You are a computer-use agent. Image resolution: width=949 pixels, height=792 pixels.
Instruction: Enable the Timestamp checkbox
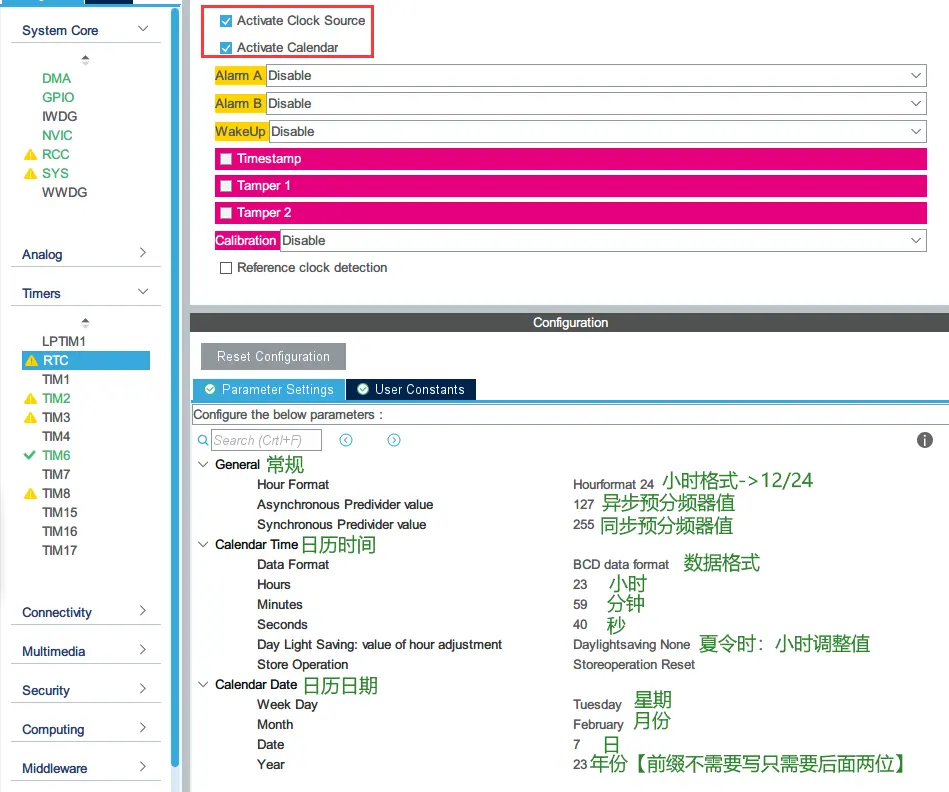[x=226, y=159]
